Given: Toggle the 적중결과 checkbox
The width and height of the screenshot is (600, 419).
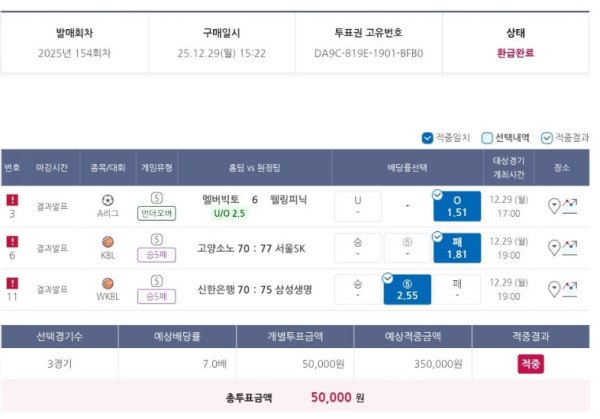Looking at the screenshot, I should click(546, 138).
